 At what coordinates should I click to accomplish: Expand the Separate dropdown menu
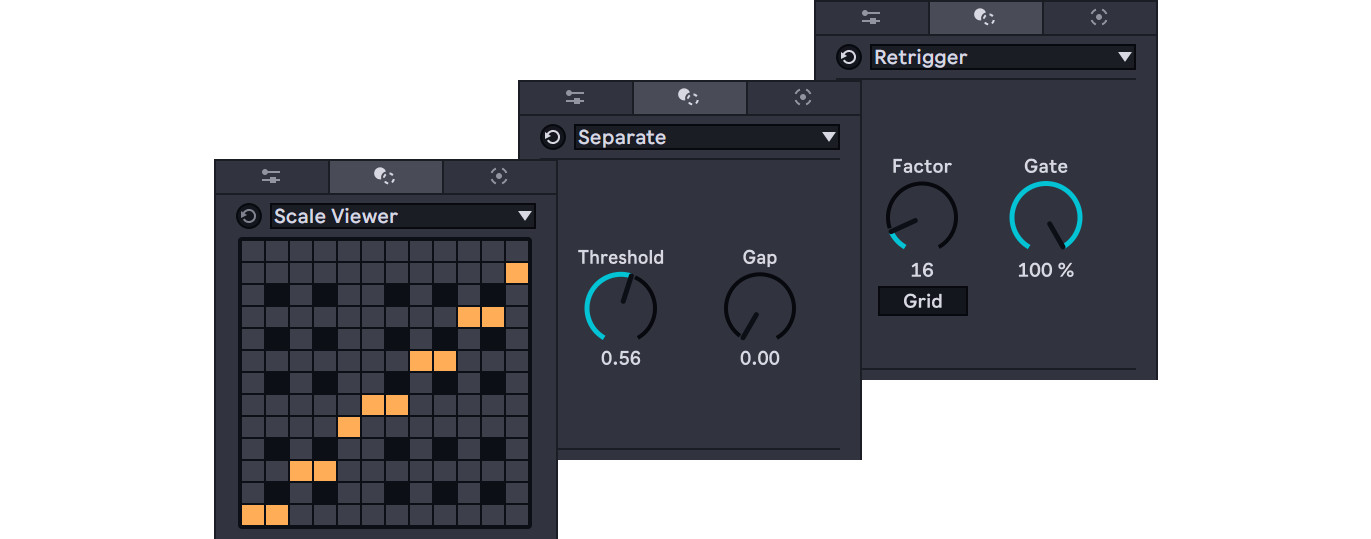(x=707, y=137)
